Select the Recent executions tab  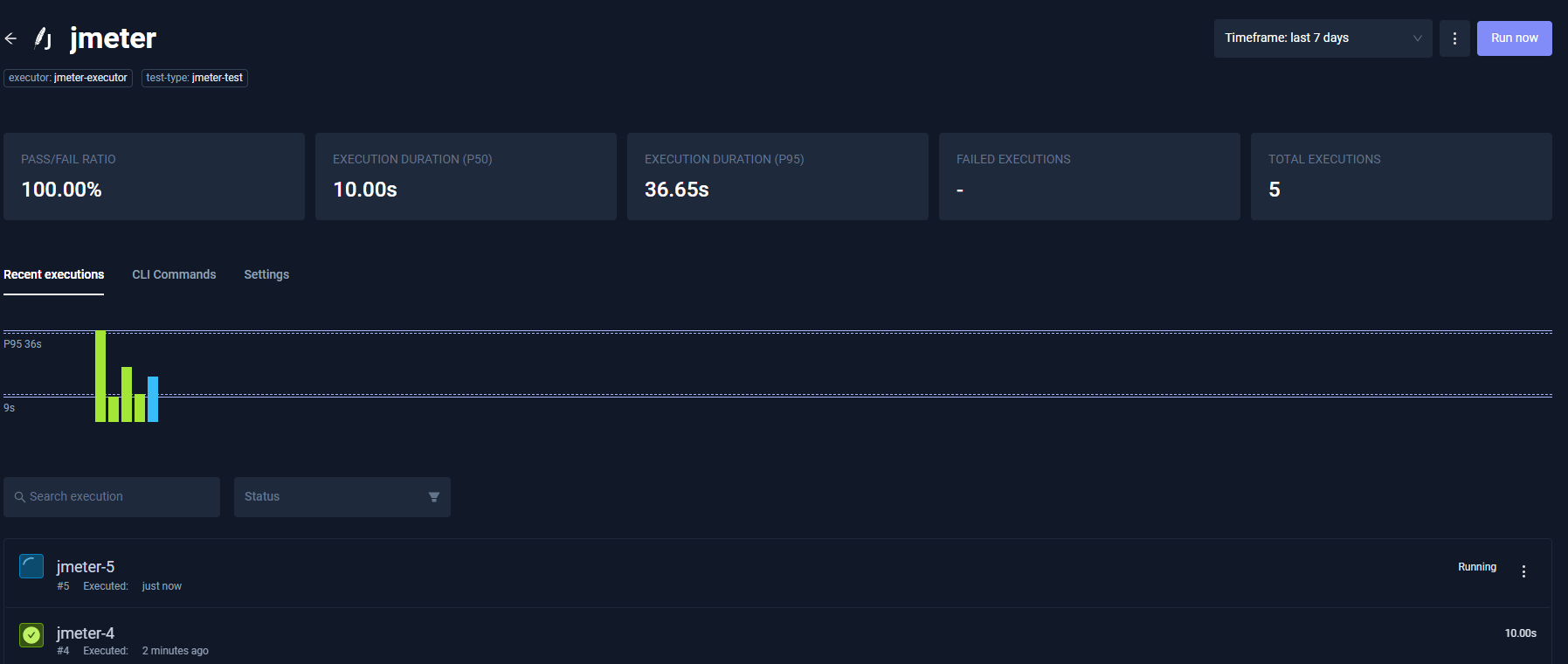(53, 274)
